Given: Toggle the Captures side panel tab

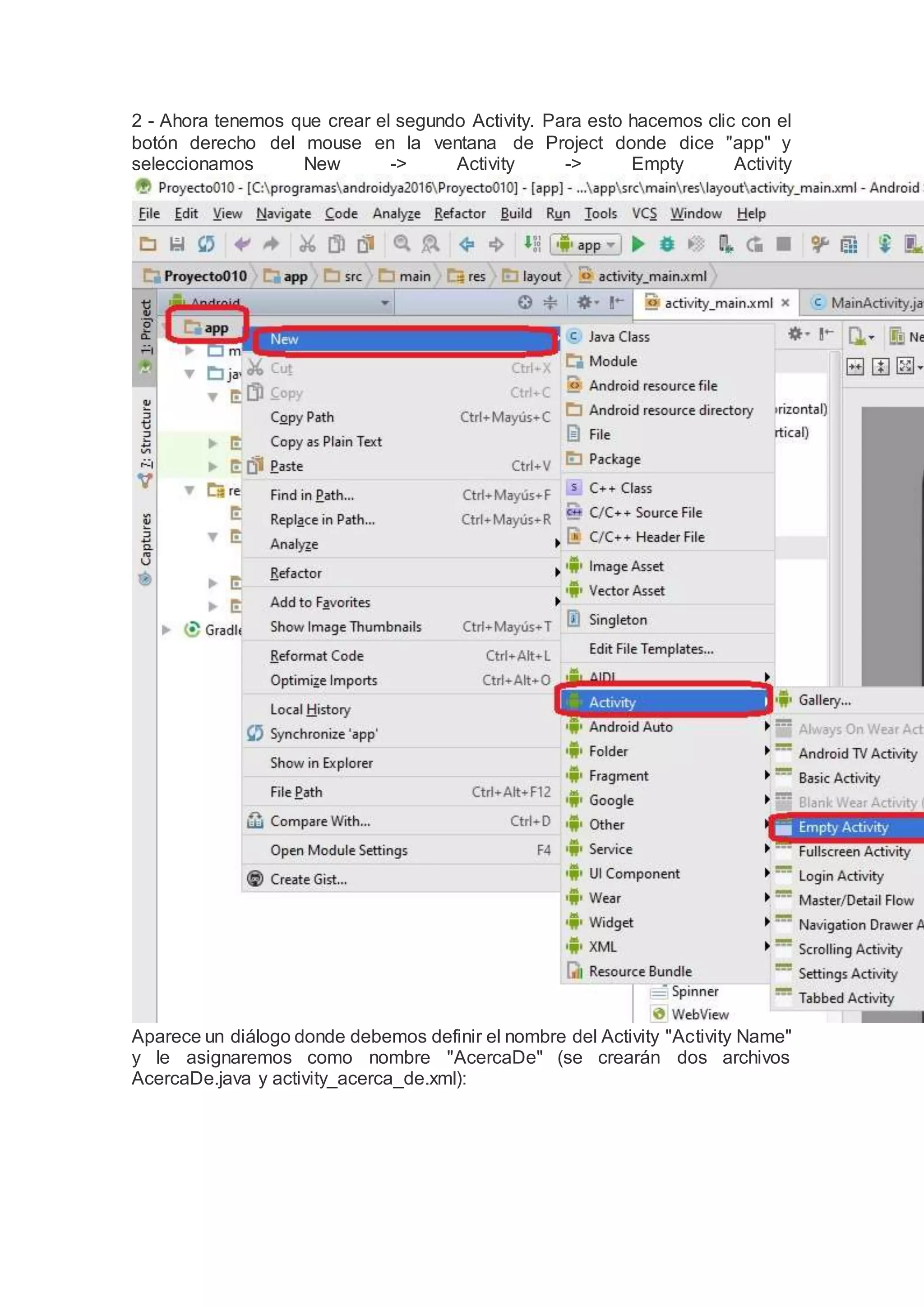Looking at the screenshot, I should coord(146,540).
